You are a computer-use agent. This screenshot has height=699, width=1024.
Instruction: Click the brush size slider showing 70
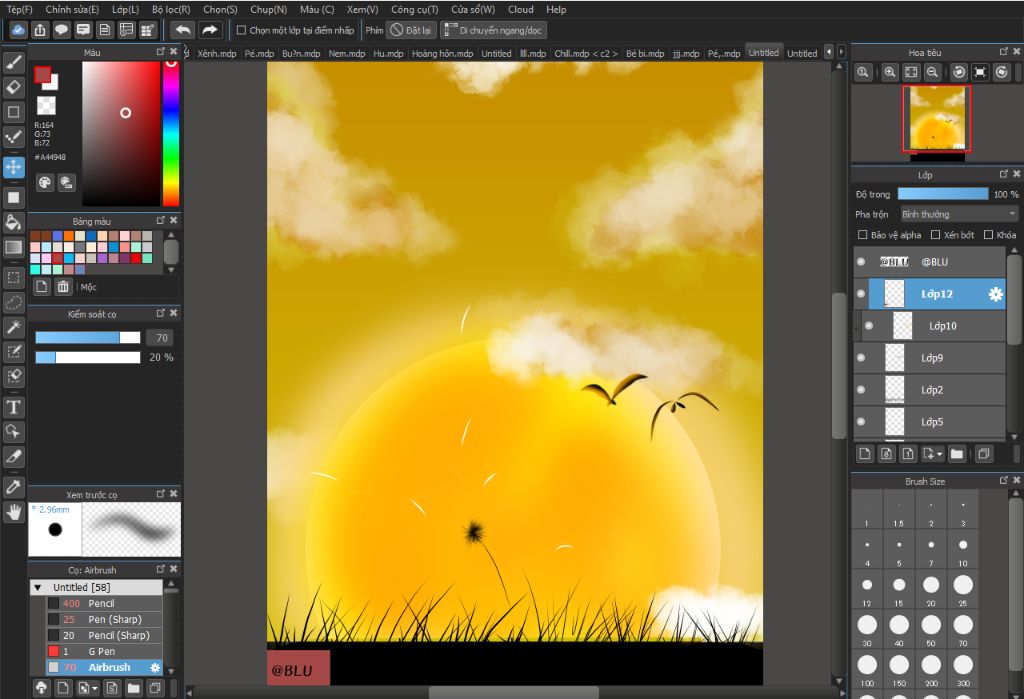pos(88,338)
